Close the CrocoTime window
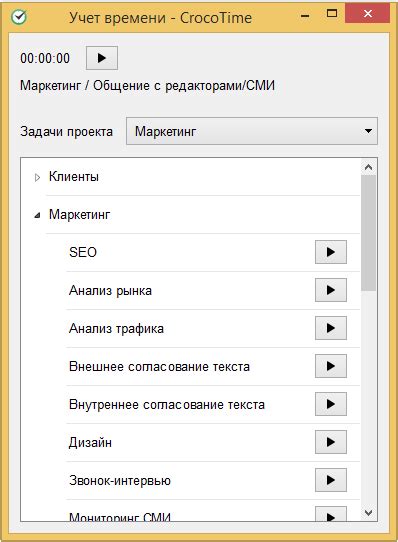 tap(368, 14)
